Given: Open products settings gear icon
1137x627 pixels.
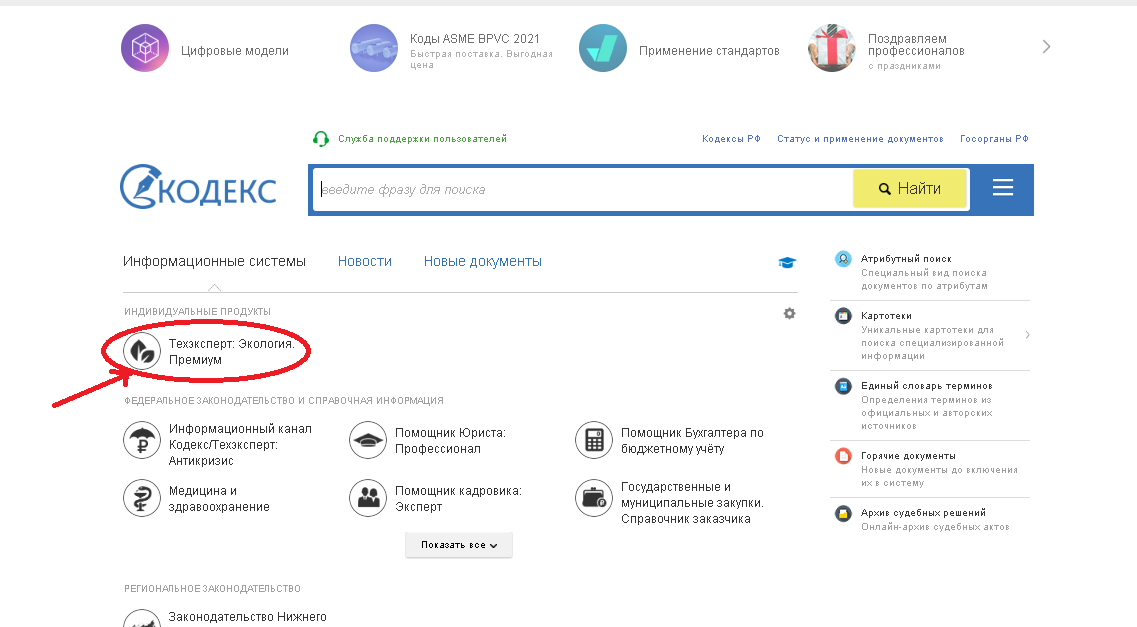Looking at the screenshot, I should point(790,314).
